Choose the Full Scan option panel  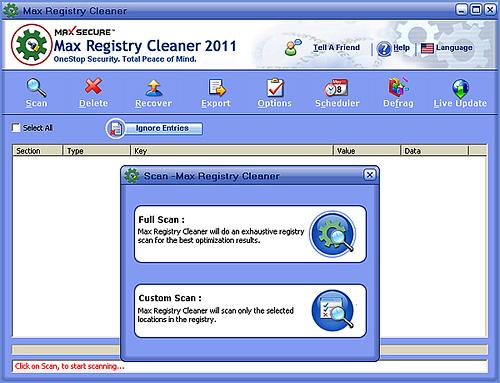[250, 234]
